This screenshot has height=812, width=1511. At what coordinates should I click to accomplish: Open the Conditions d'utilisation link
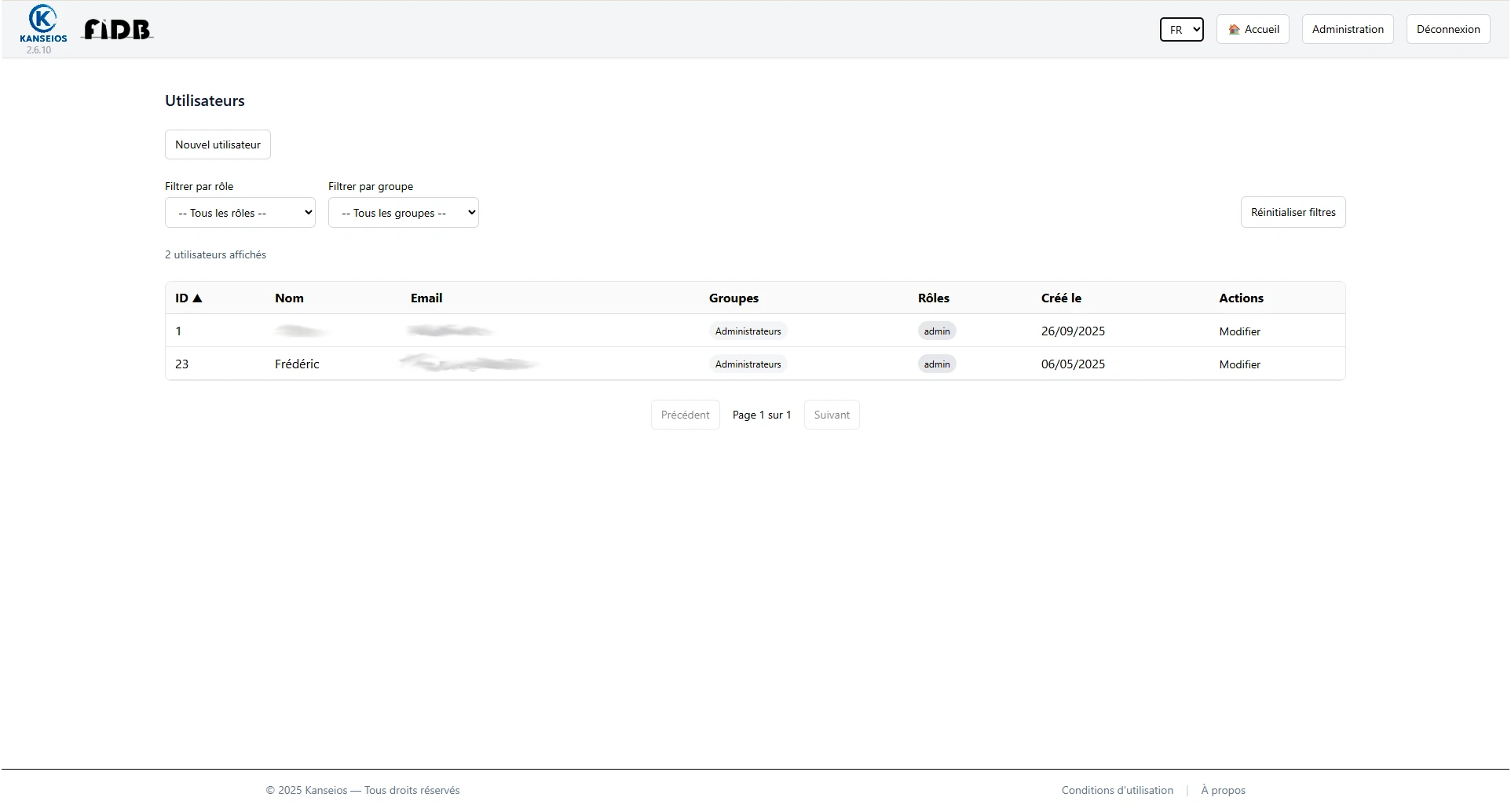(x=1116, y=790)
